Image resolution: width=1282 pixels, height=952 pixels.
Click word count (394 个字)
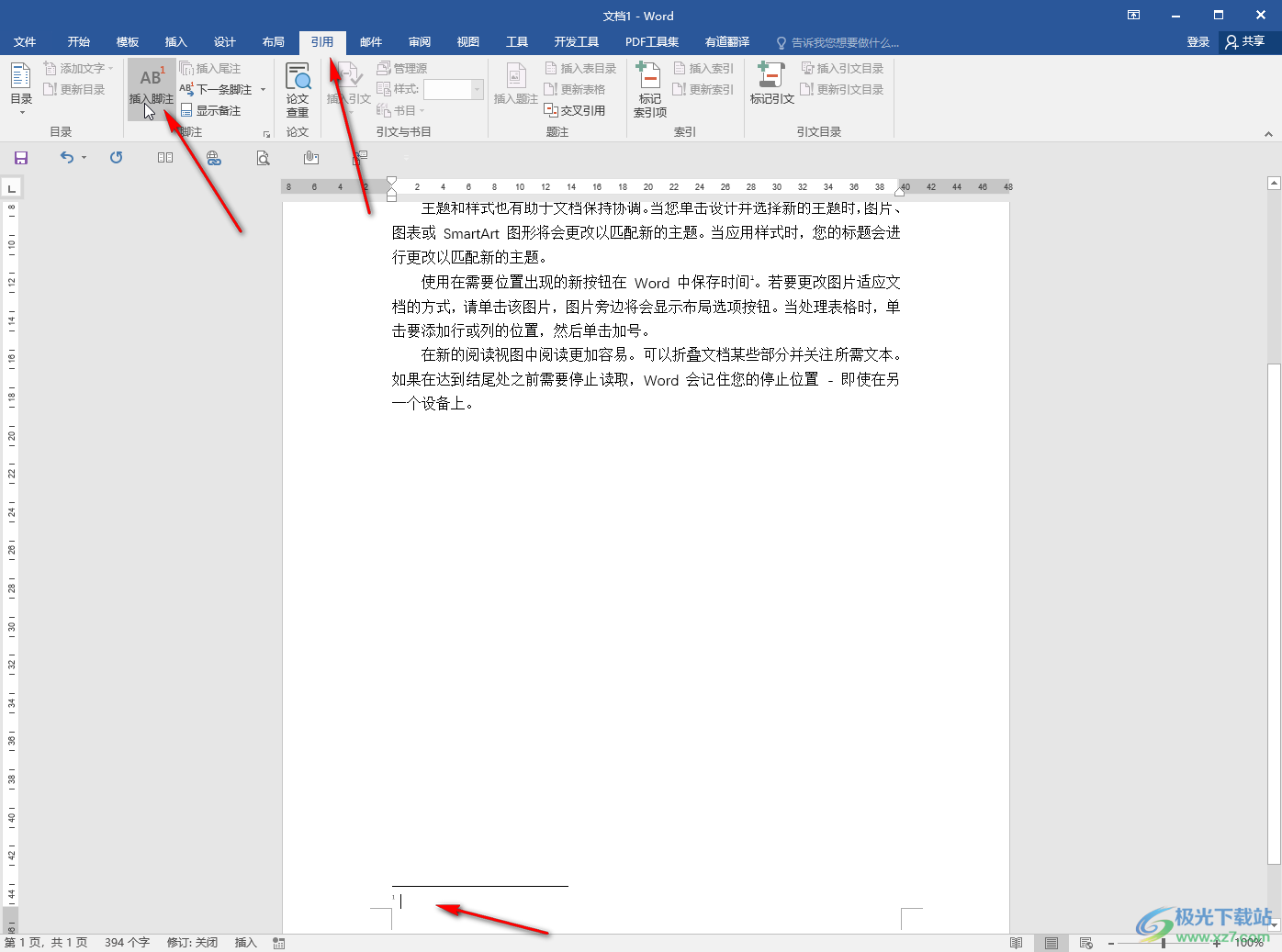pyautogui.click(x=127, y=943)
